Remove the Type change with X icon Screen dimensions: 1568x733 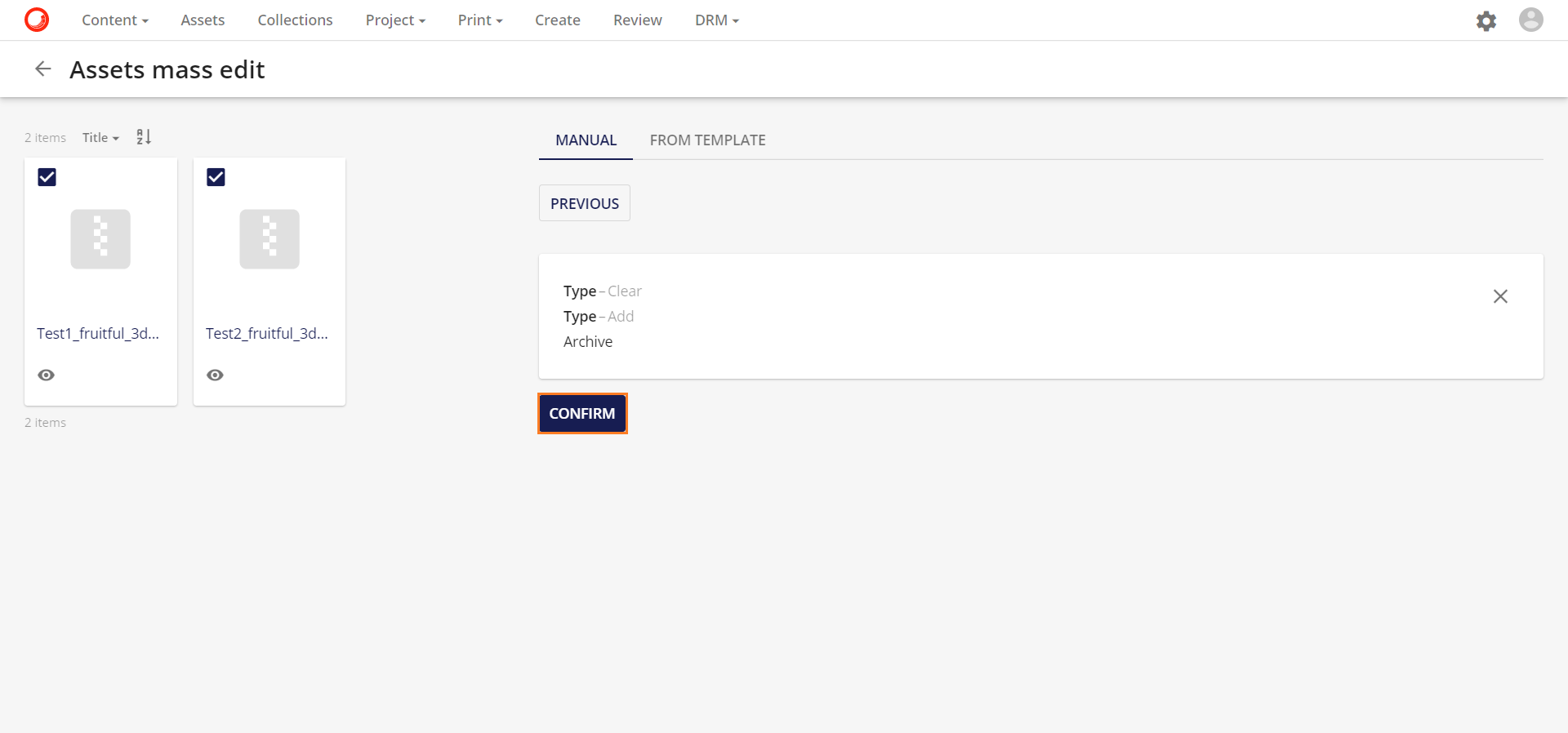point(1500,296)
